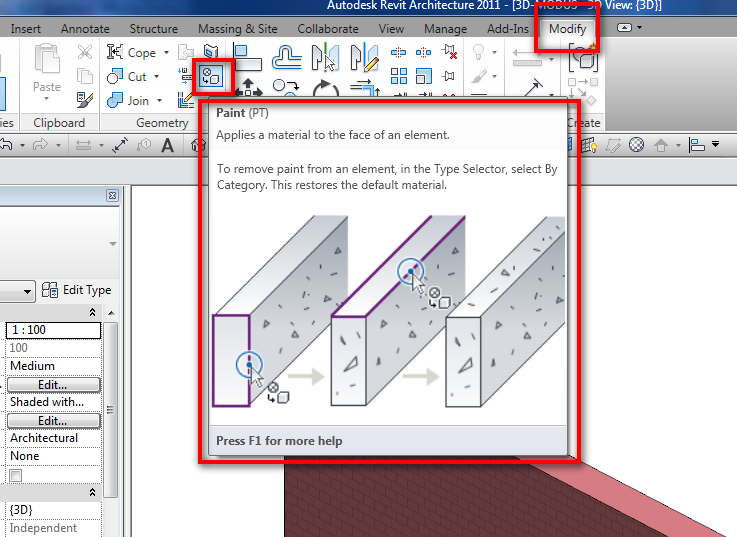The image size is (737, 537).
Task: Open the Annotate ribbon tab
Action: (x=85, y=29)
